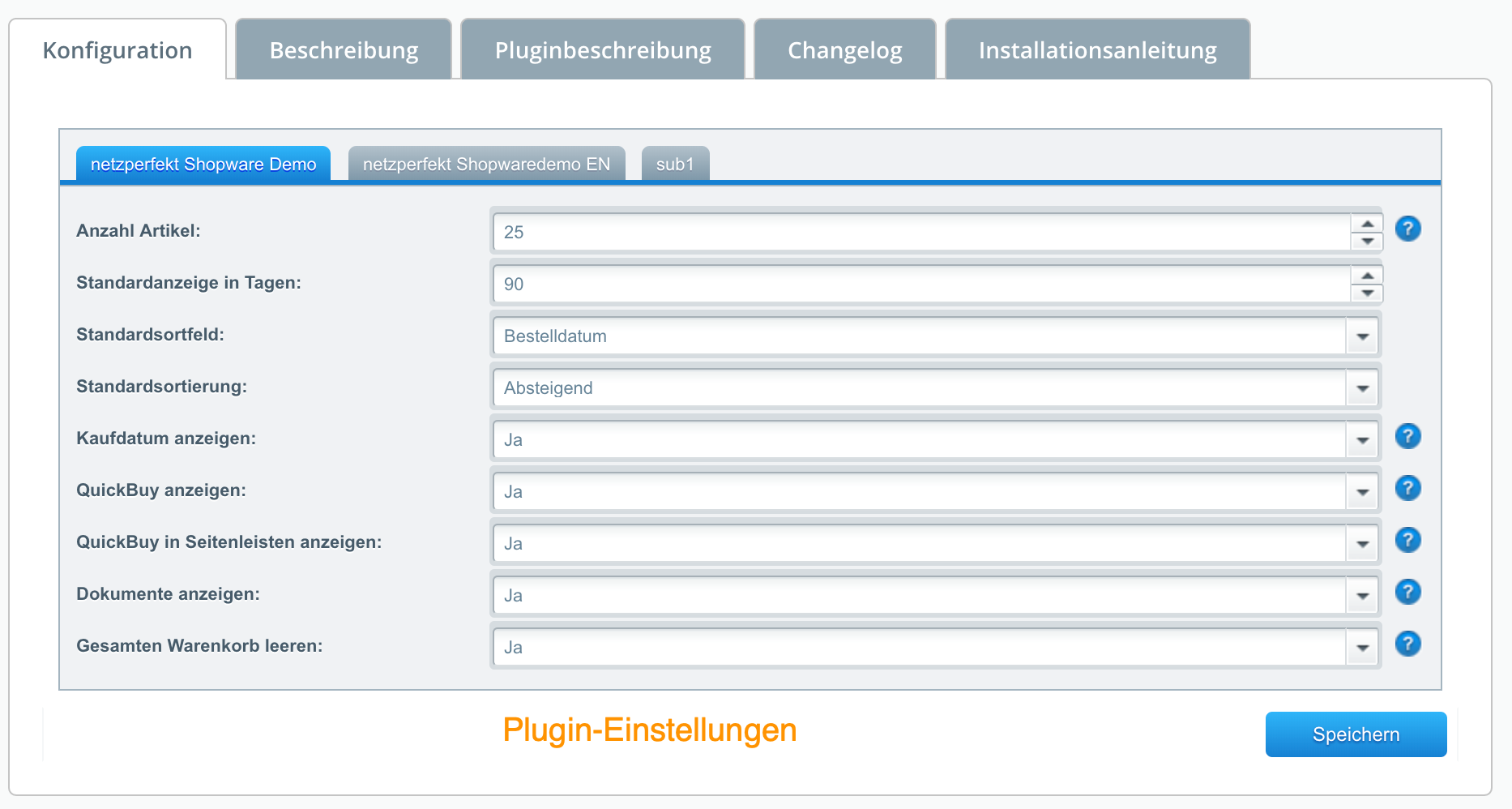Open the Dokumente anzeigen dropdown arrow

click(x=1362, y=595)
